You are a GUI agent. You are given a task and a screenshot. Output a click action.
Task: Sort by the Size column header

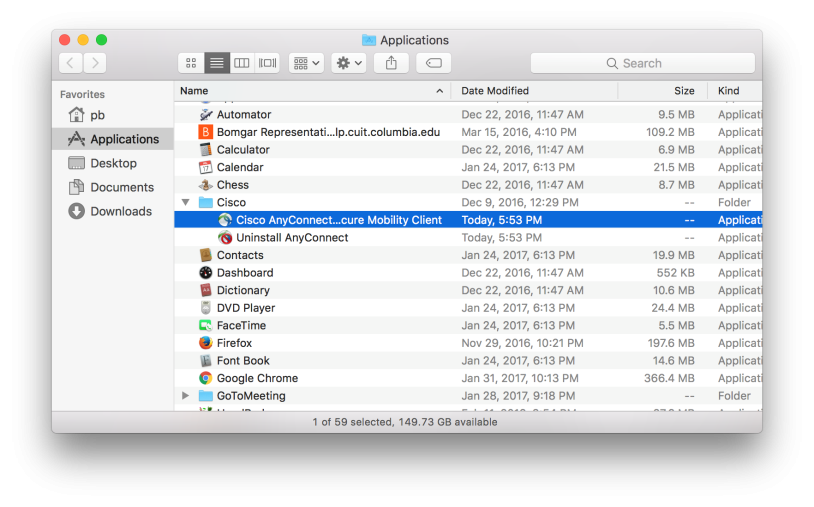[x=662, y=91]
